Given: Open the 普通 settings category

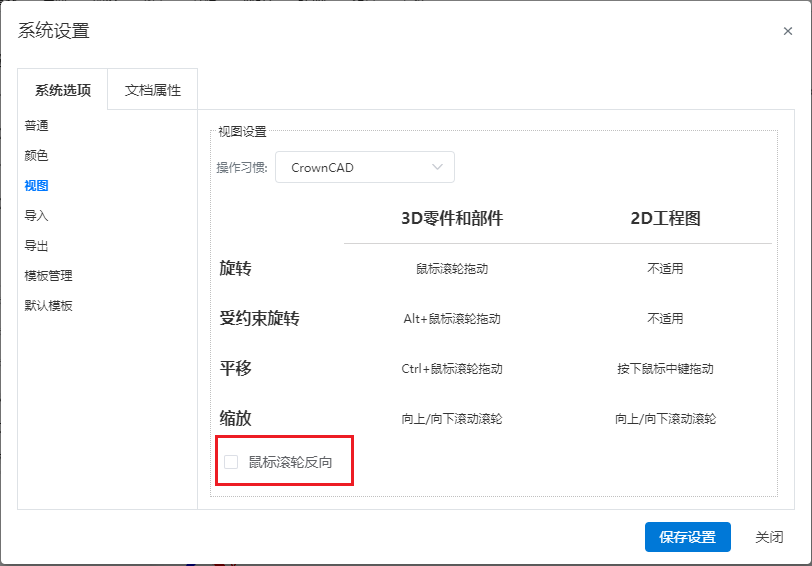Looking at the screenshot, I should 36,126.
